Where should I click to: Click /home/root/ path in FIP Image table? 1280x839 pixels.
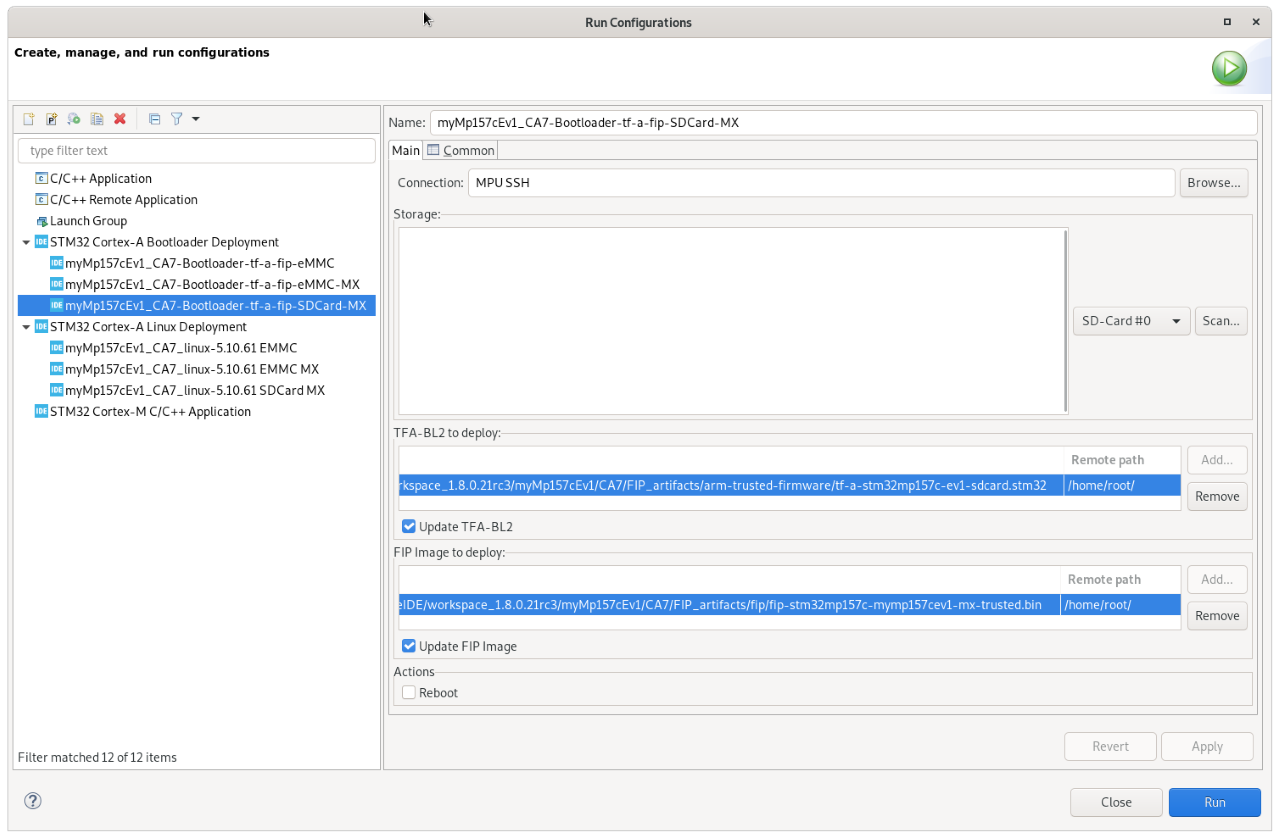point(1097,605)
